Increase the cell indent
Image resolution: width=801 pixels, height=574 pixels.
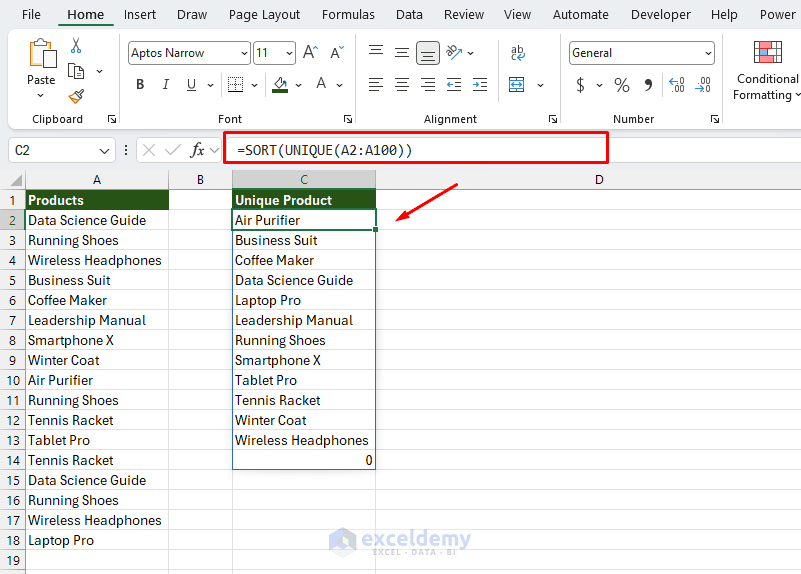click(480, 84)
